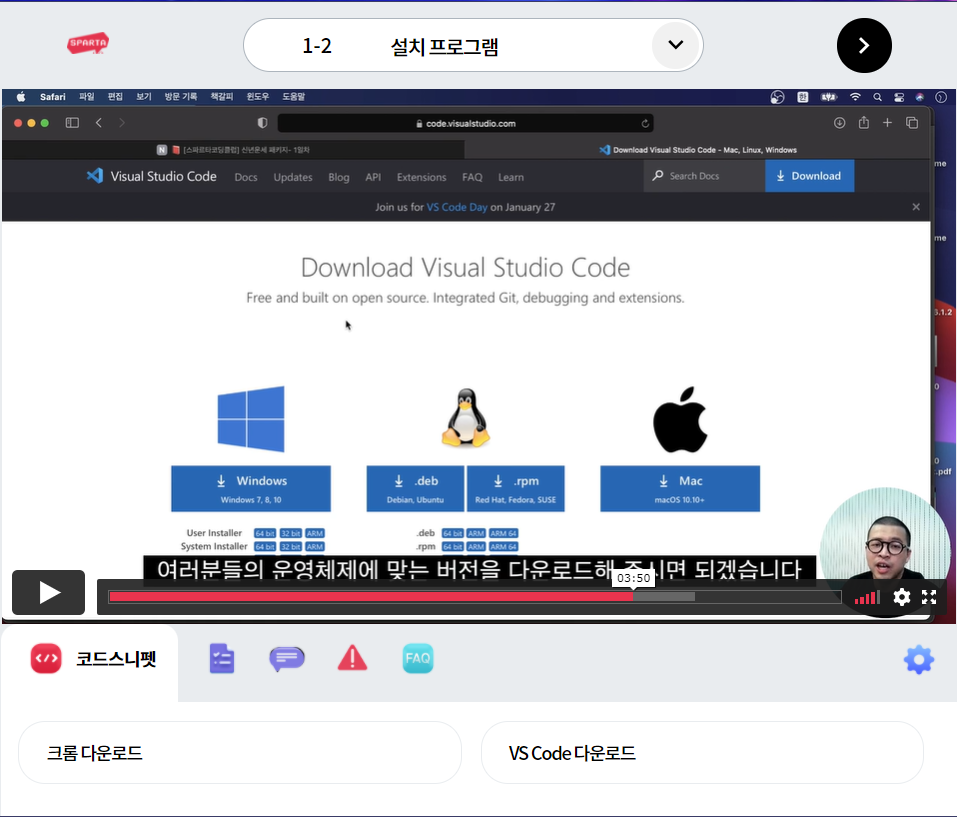Reload the page in Safari

[x=645, y=123]
